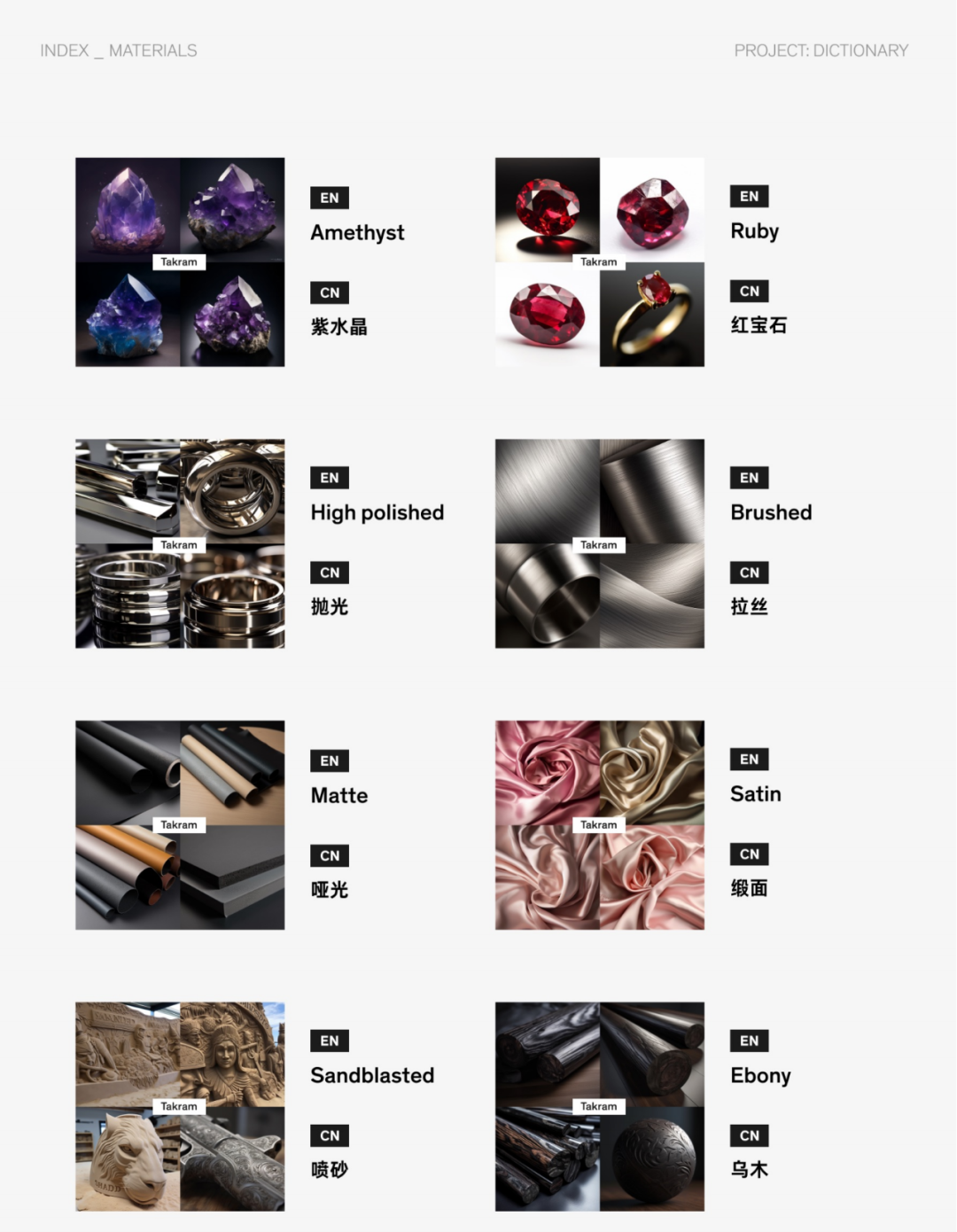Click the Takram label on Ebony images
This screenshot has width=957, height=1232.
[x=599, y=1106]
